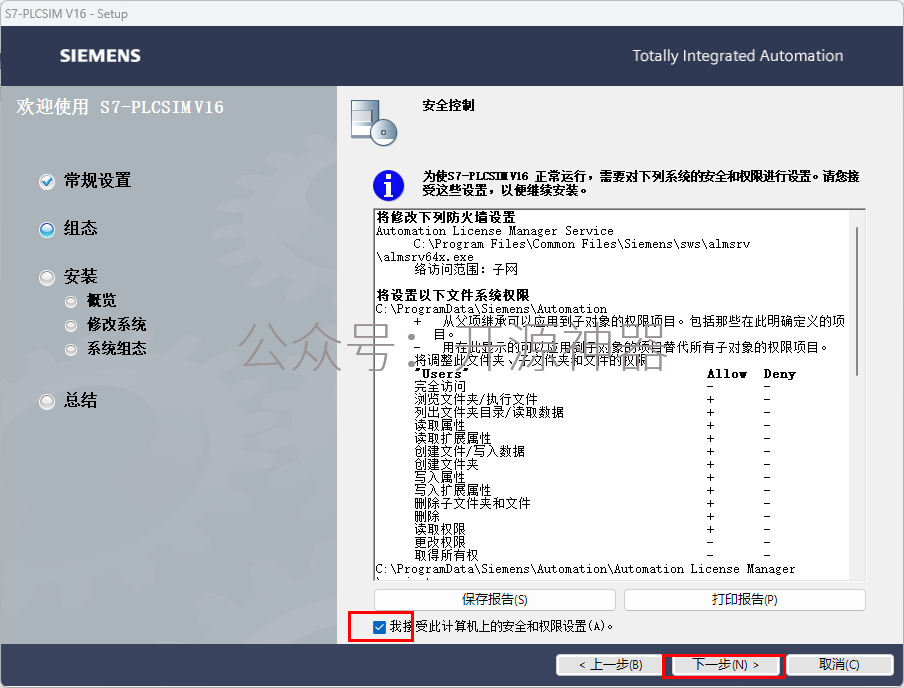904x688 pixels.
Task: Click 将修改下列防火墙设置 heading in report
Action: (446, 217)
